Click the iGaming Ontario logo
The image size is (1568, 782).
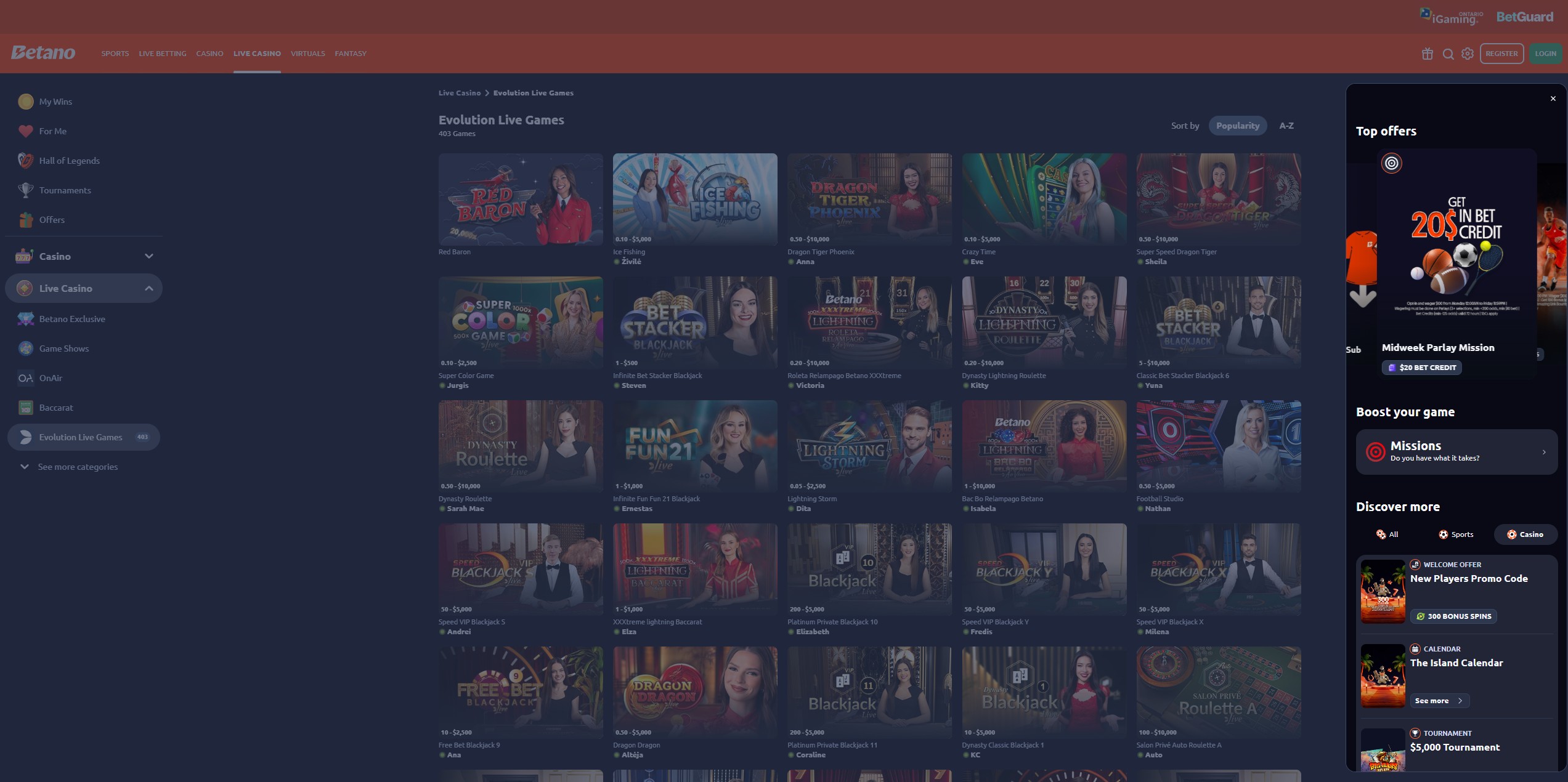(x=1451, y=17)
